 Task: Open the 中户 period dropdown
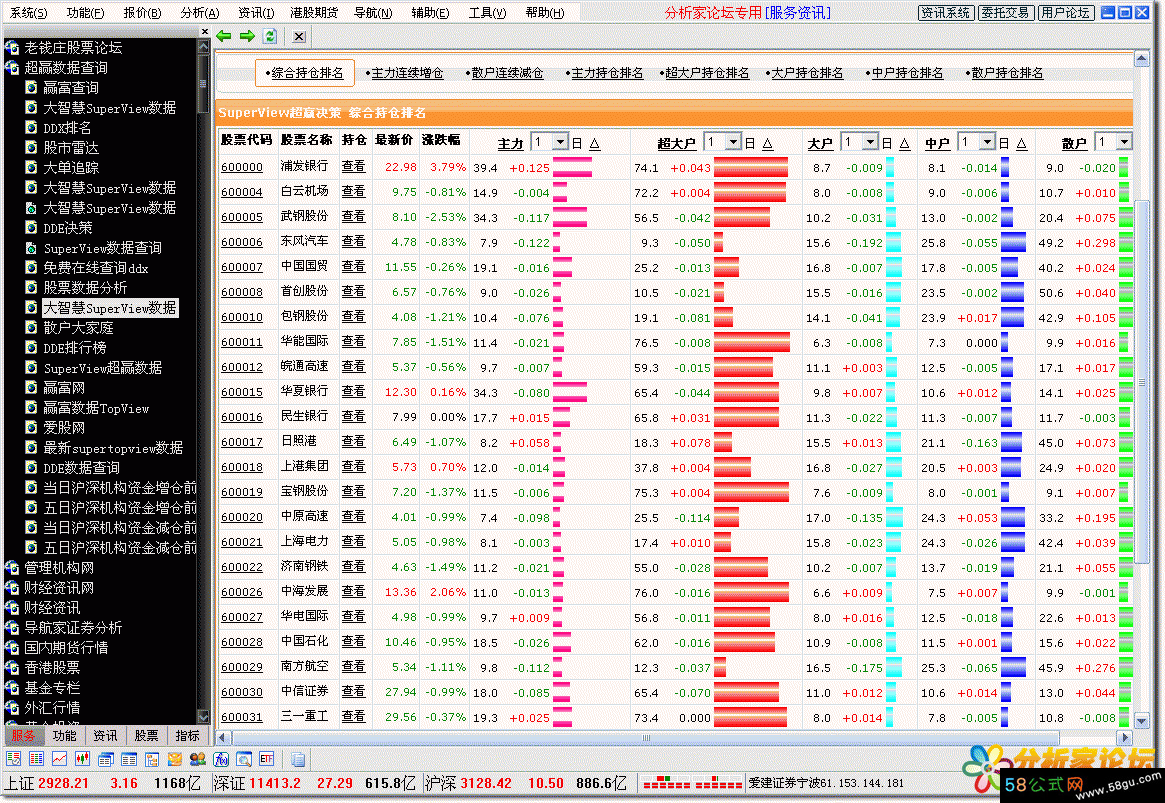(987, 142)
